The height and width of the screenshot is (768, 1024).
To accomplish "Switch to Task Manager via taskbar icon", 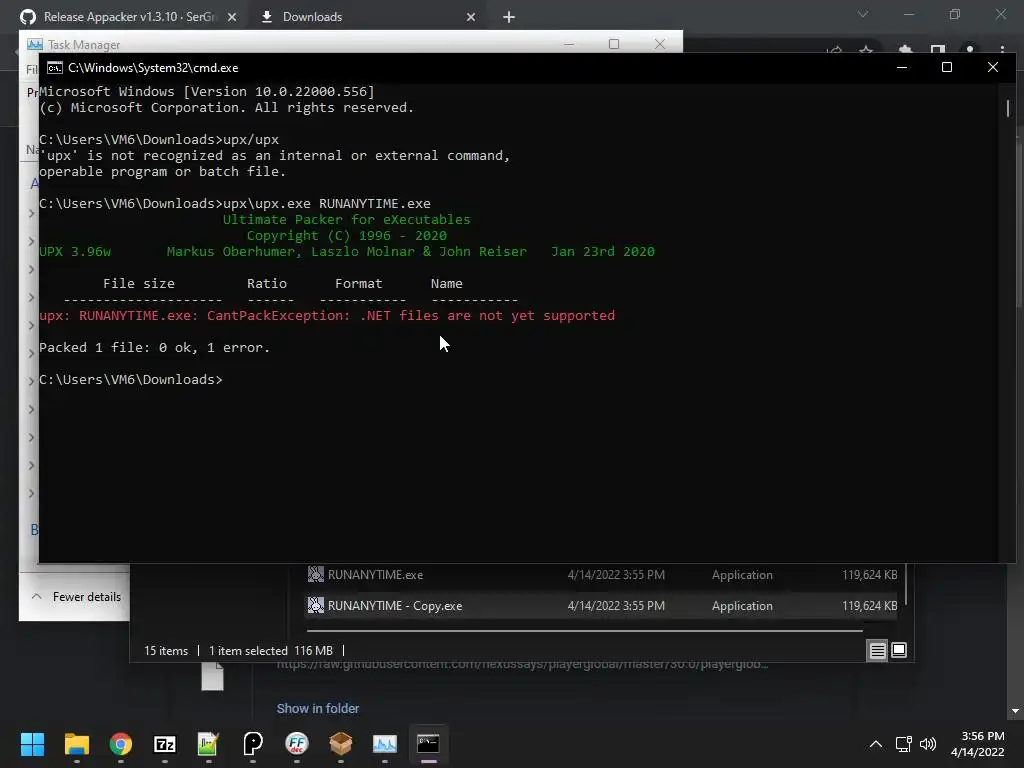I will tap(385, 744).
